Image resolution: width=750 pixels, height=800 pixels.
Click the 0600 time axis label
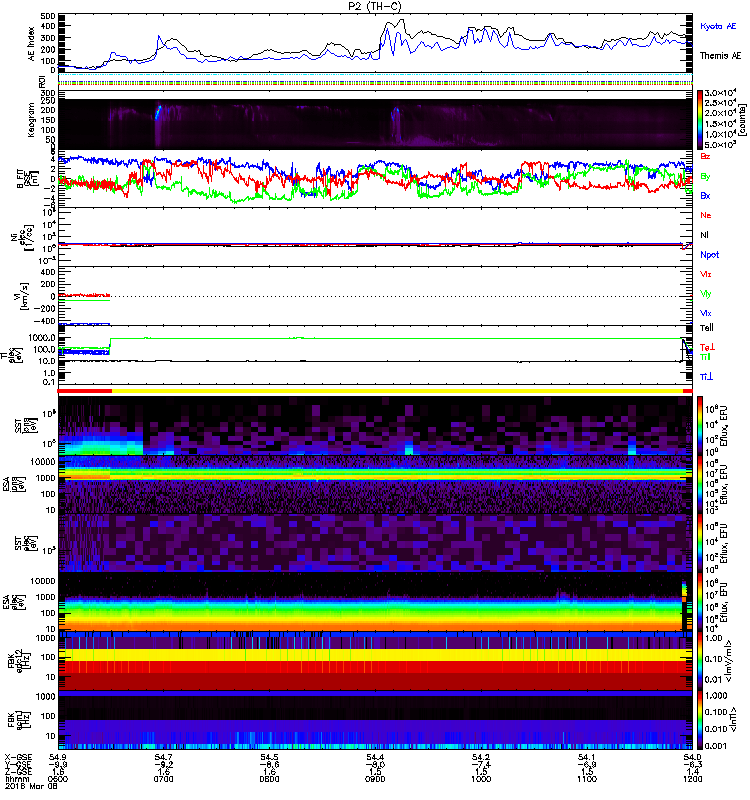(57, 779)
